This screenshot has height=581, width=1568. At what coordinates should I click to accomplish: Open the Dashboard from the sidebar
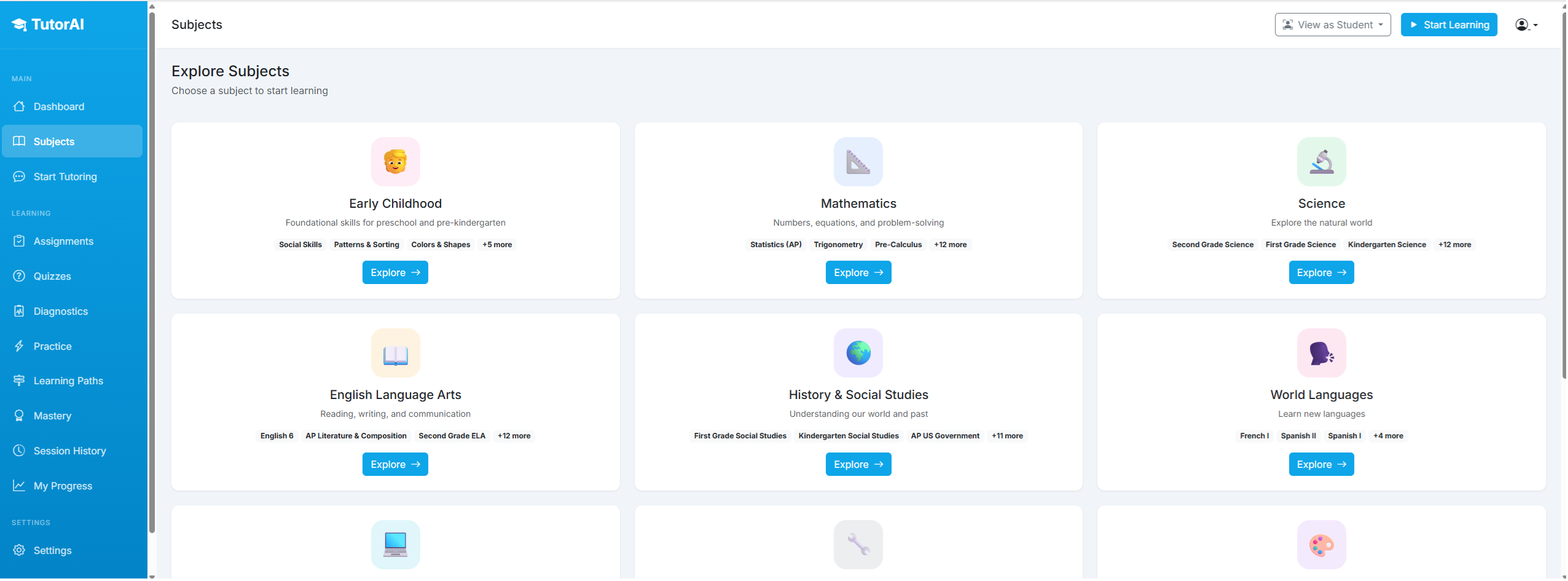click(x=58, y=106)
